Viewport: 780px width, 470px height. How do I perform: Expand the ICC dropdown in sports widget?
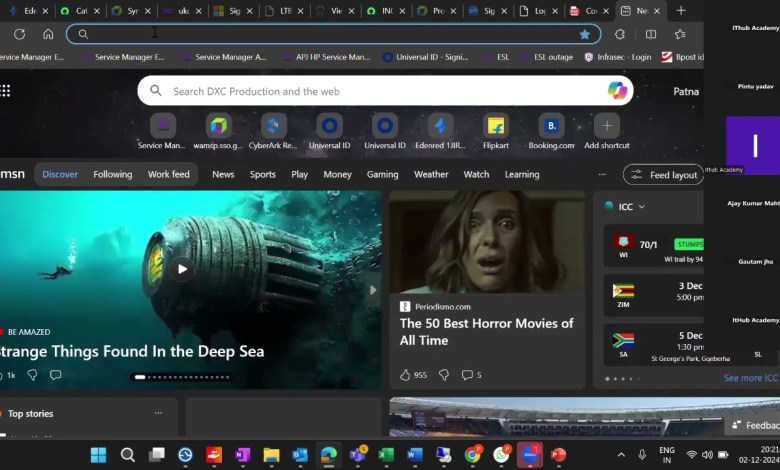click(642, 207)
